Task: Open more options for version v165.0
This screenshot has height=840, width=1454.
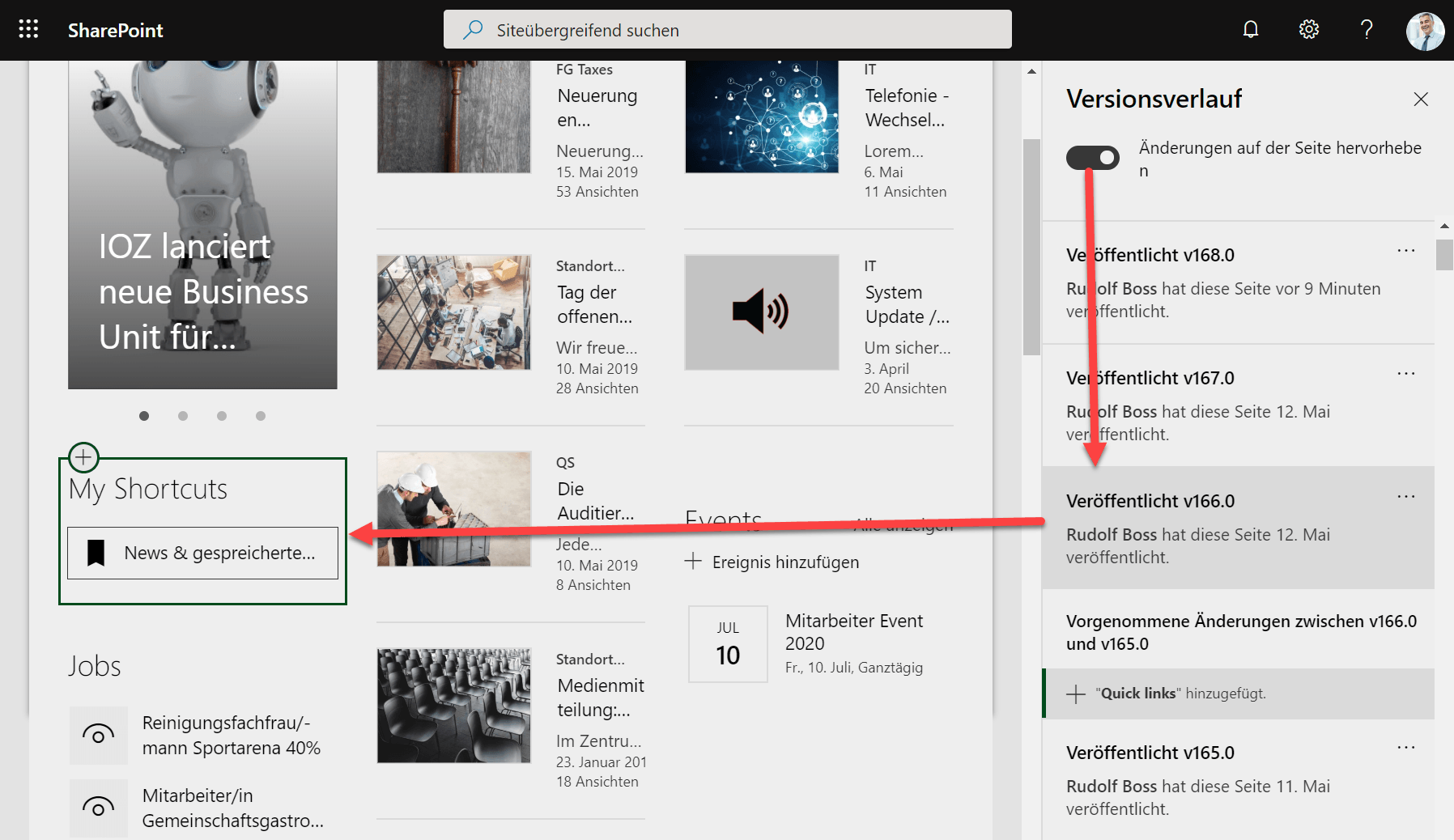Action: [1406, 749]
